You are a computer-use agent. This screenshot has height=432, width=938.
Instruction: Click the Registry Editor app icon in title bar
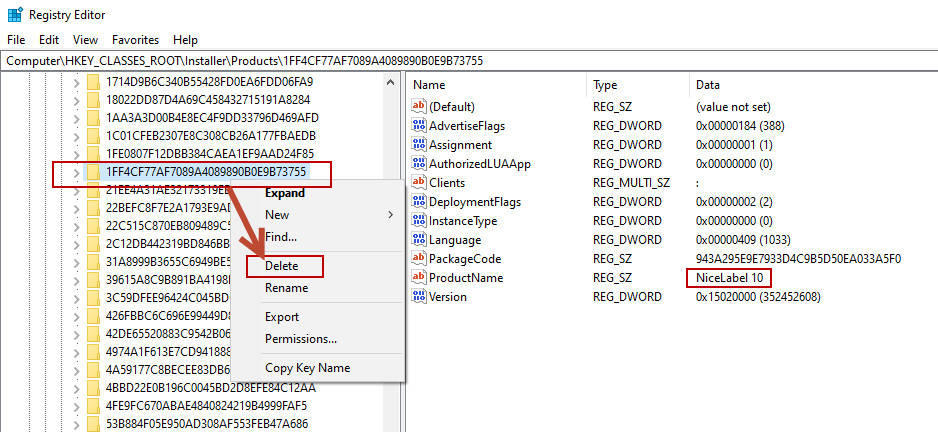pyautogui.click(x=14, y=15)
